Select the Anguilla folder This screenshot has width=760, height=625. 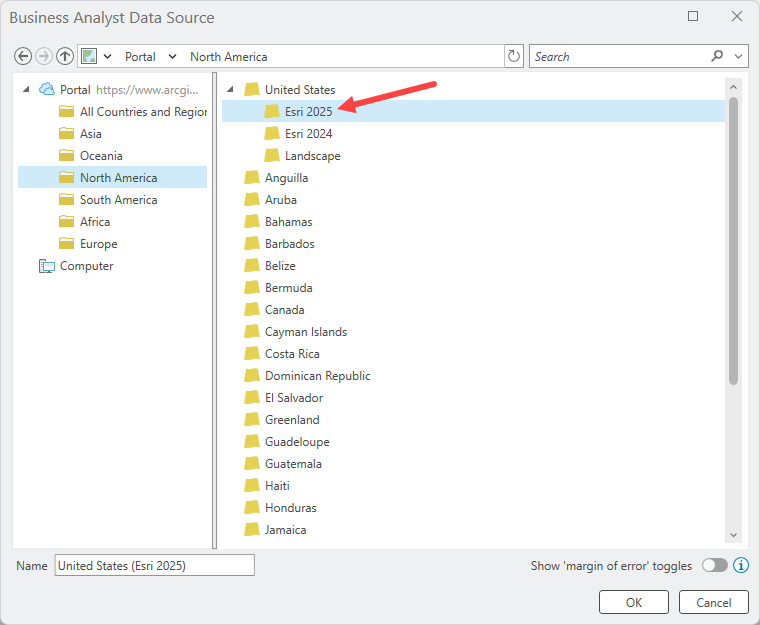point(276,177)
